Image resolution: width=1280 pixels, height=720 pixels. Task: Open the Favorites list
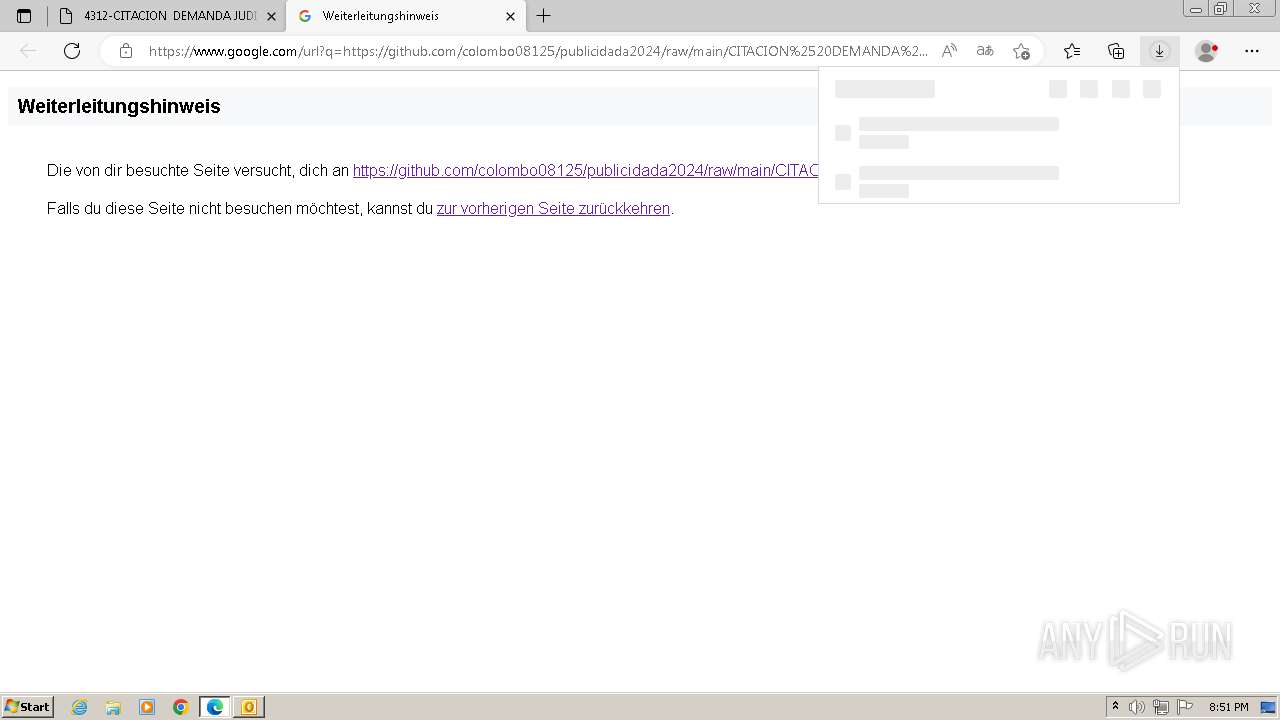pyautogui.click(x=1072, y=51)
